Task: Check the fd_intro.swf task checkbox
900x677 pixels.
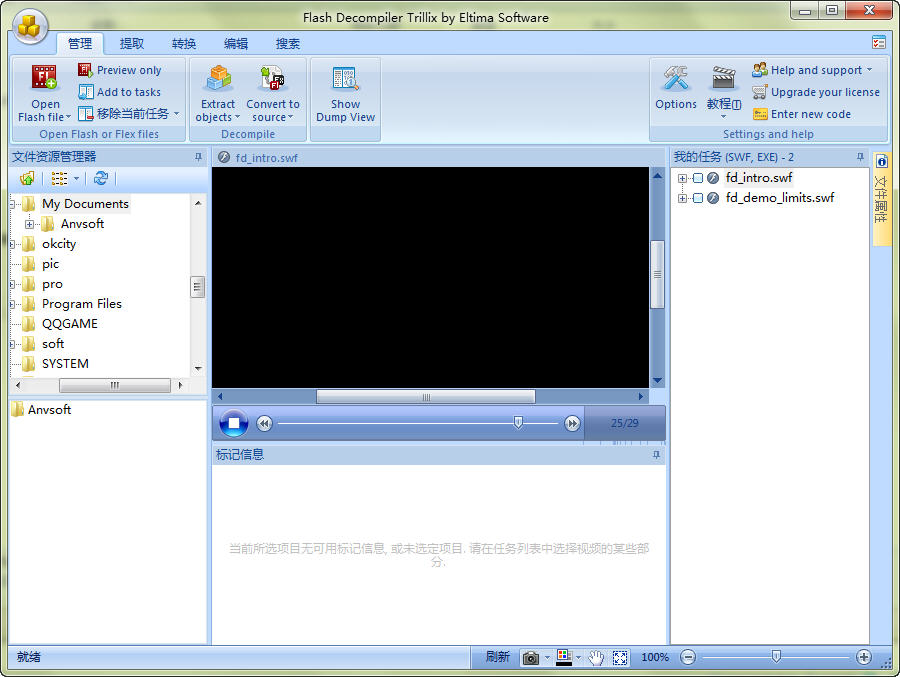Action: pos(698,178)
